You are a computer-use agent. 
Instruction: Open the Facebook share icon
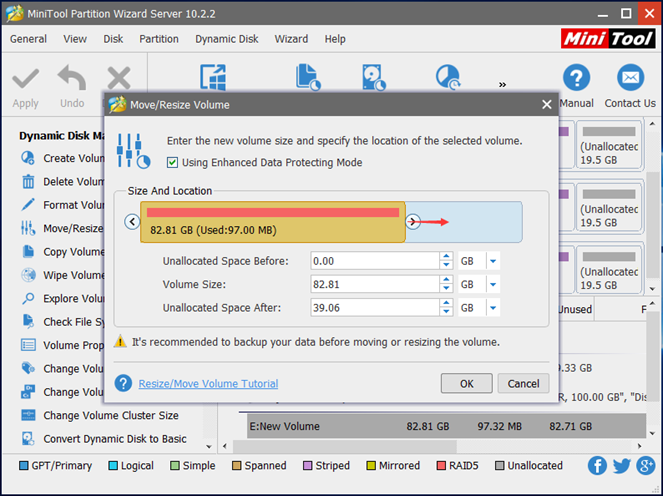pos(597,466)
